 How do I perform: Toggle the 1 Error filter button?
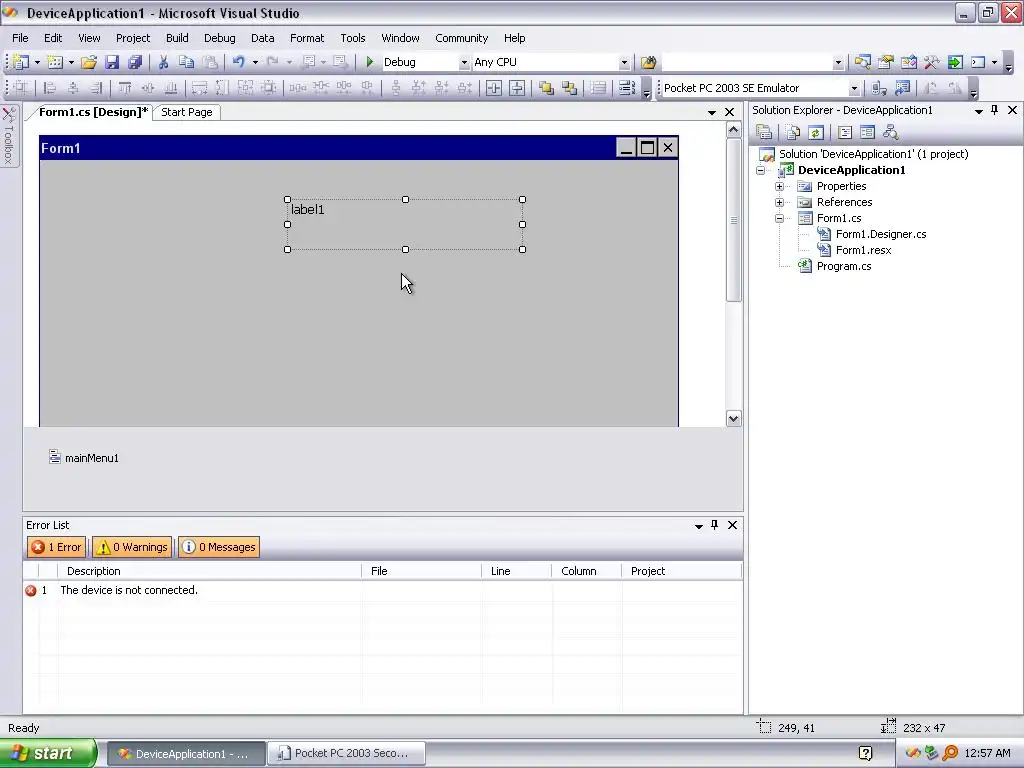(57, 547)
